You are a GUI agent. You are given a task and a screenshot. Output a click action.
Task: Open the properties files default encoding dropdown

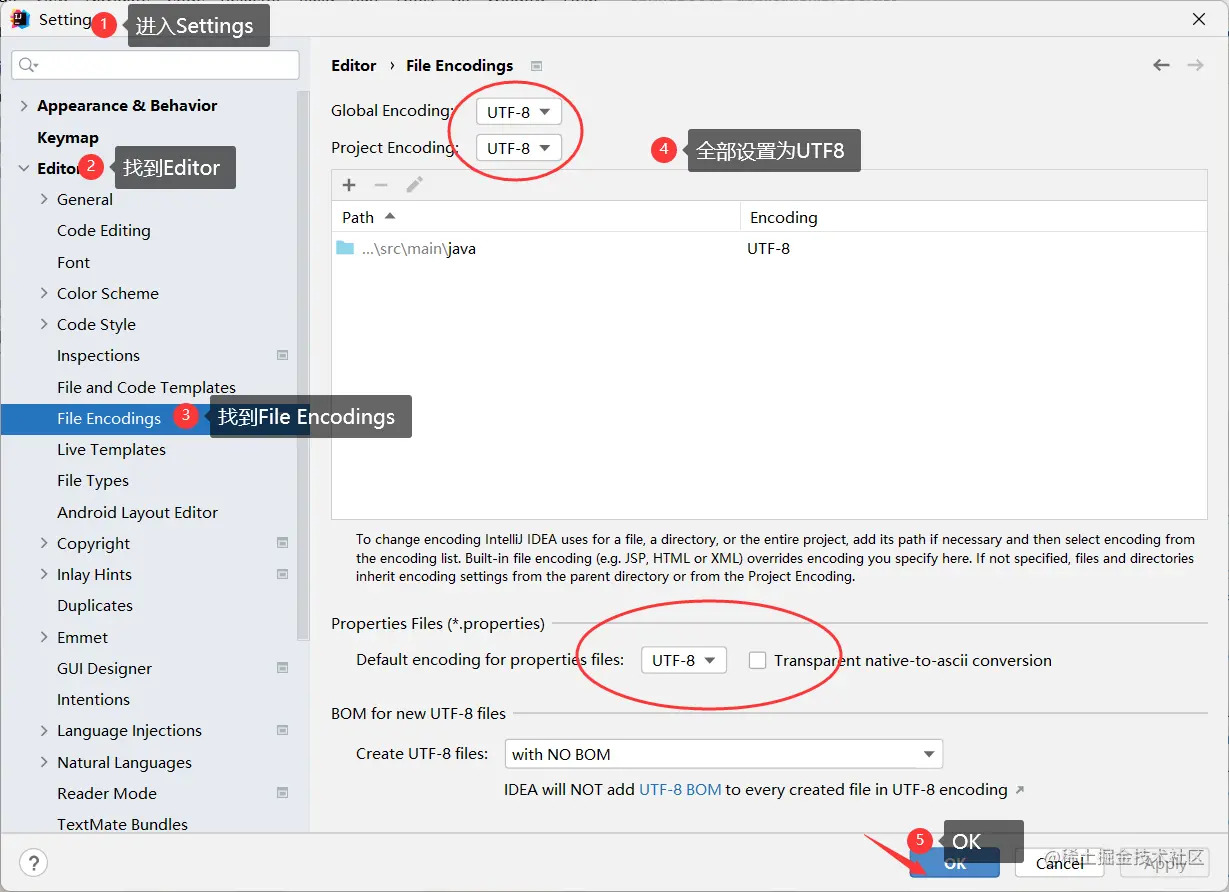pos(684,660)
